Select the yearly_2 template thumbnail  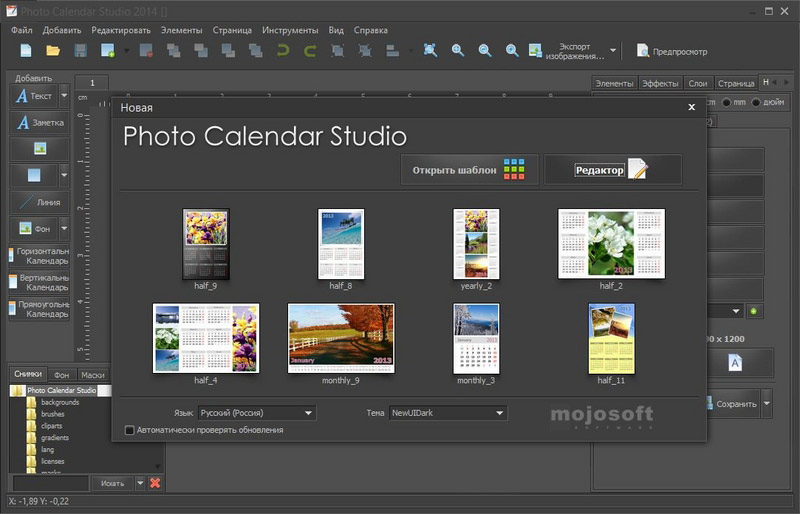coord(476,244)
